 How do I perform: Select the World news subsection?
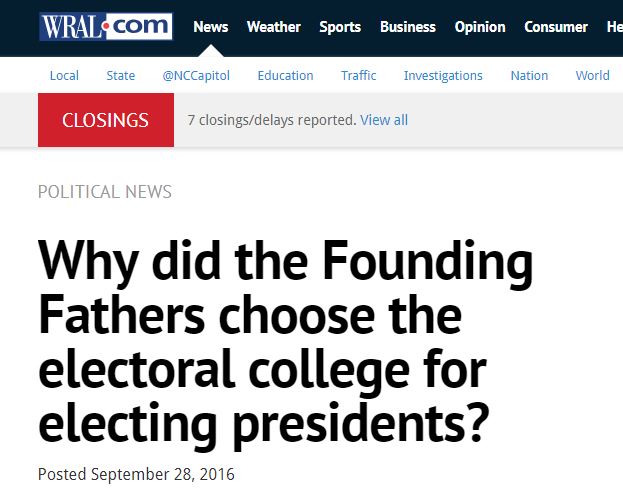coord(592,75)
